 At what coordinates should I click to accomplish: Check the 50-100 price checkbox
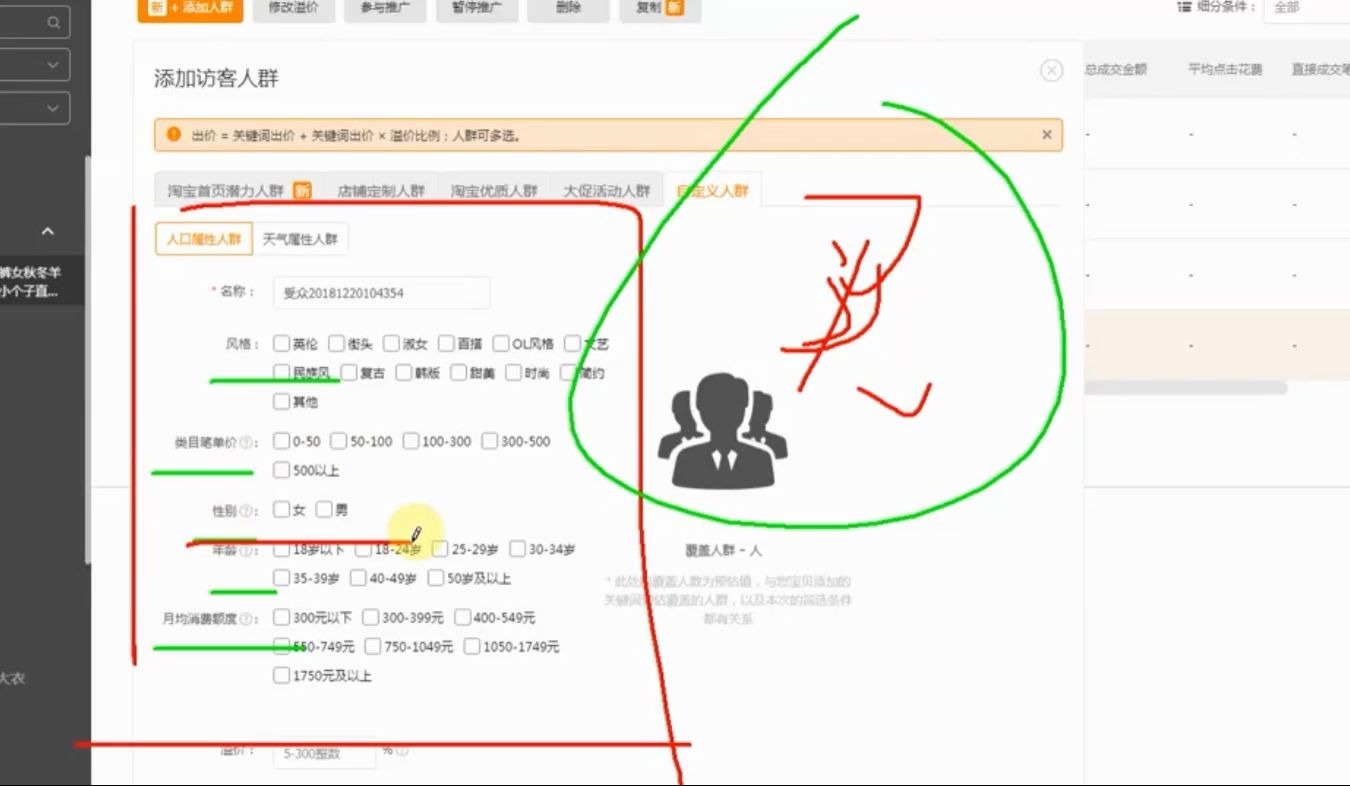(x=338, y=441)
